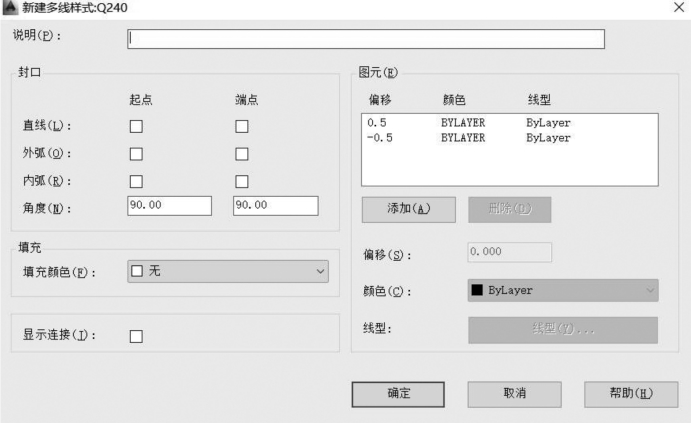This screenshot has width=691, height=423.
Task: Click ByLayer linetype in the -0.5 row
Action: [x=548, y=138]
